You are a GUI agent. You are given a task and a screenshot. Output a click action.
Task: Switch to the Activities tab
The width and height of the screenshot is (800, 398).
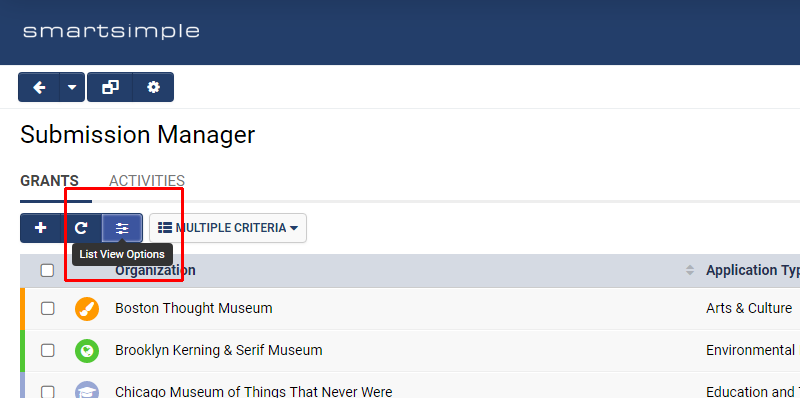pos(147,181)
